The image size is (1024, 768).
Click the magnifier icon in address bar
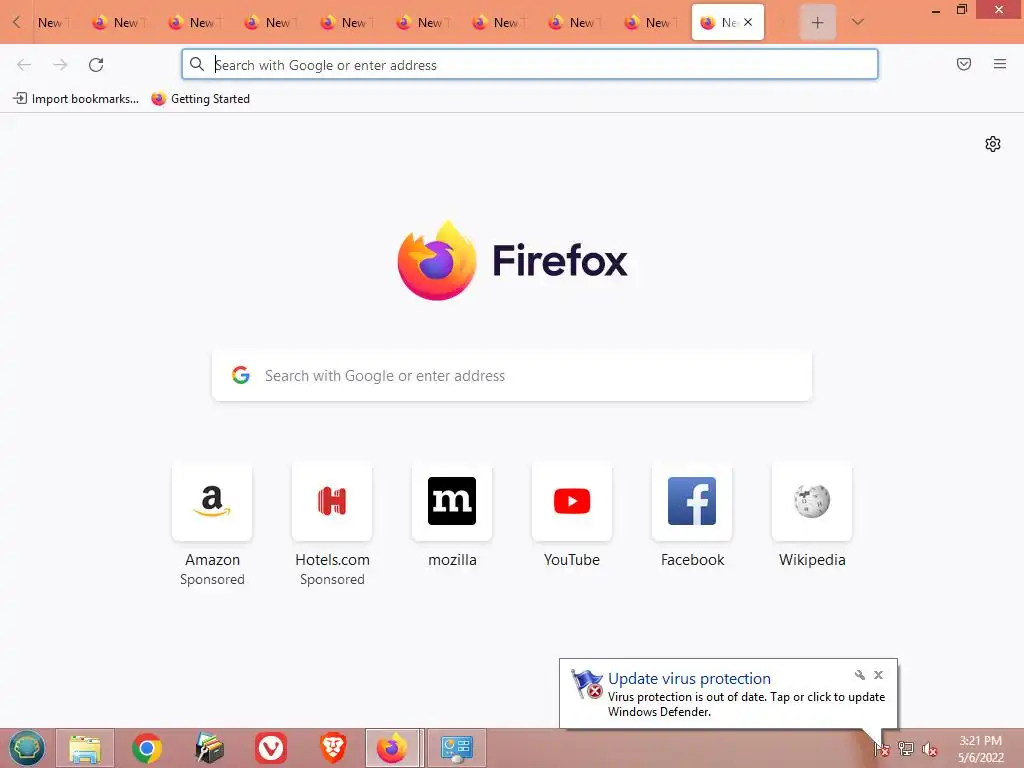(x=197, y=64)
